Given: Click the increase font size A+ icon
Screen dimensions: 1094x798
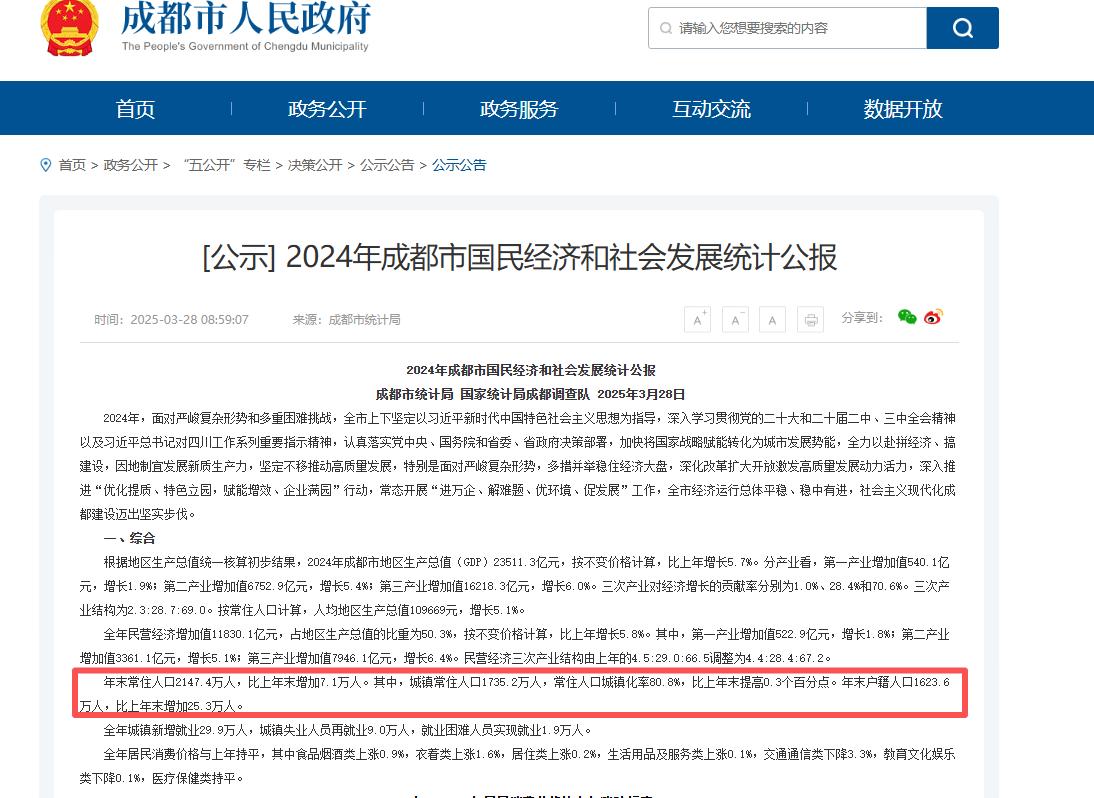Looking at the screenshot, I should coord(697,319).
